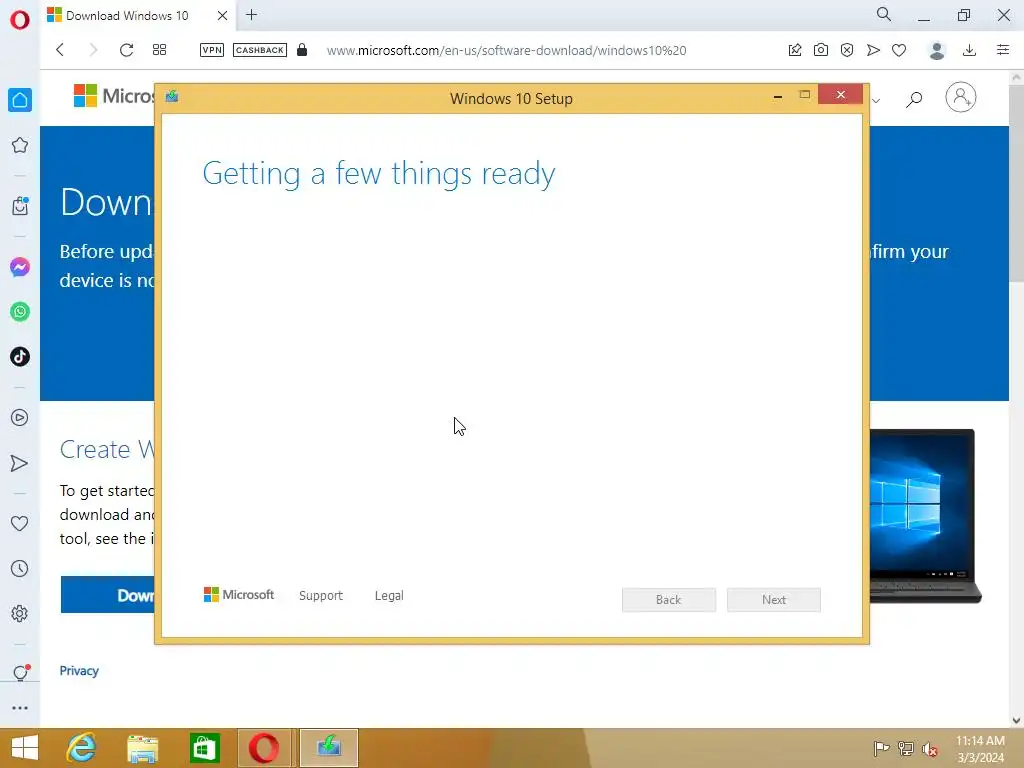Image resolution: width=1024 pixels, height=768 pixels.
Task: Go back with the browser back arrow
Action: 60,50
